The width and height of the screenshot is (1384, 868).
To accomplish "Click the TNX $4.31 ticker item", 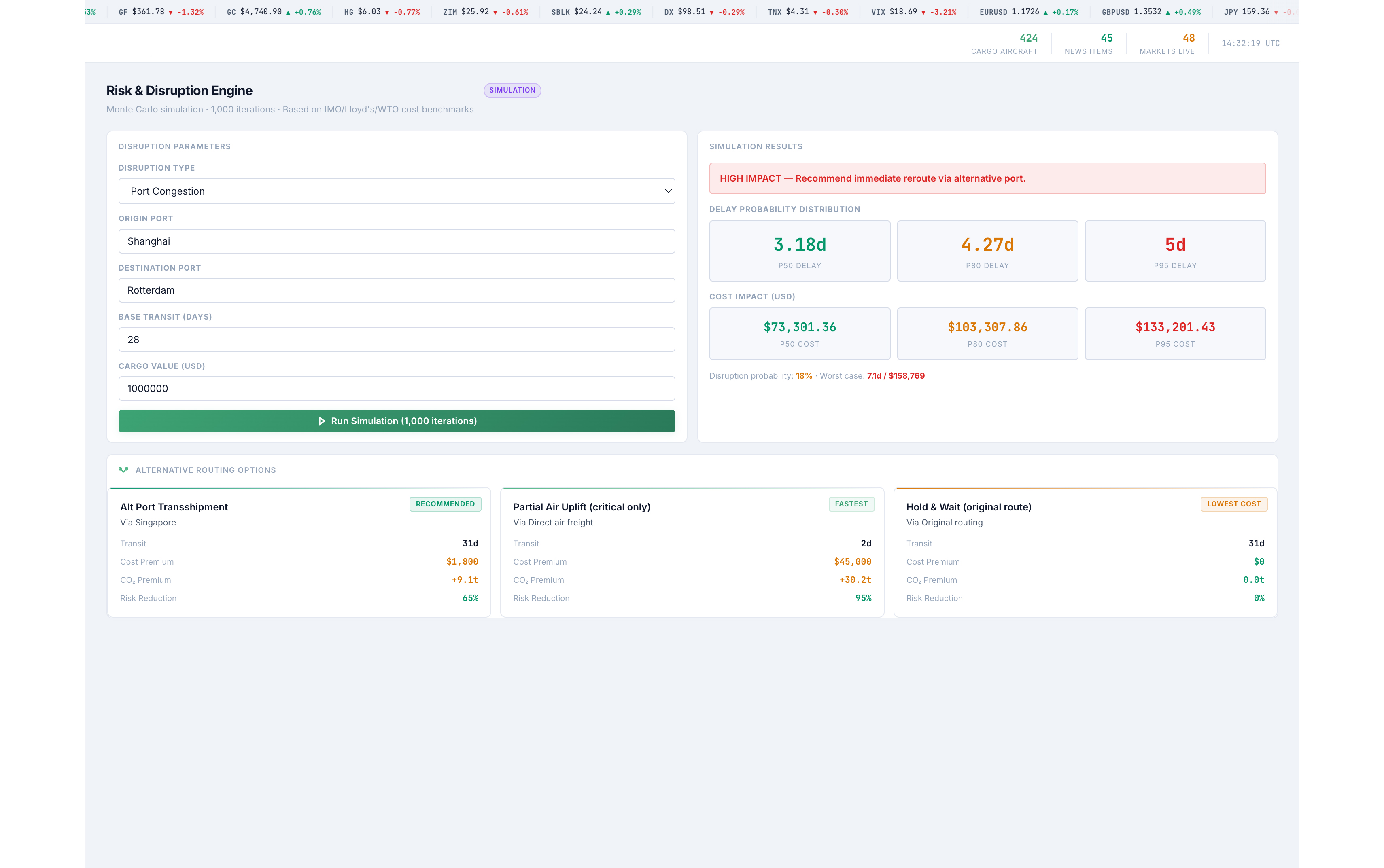I will pos(807,12).
